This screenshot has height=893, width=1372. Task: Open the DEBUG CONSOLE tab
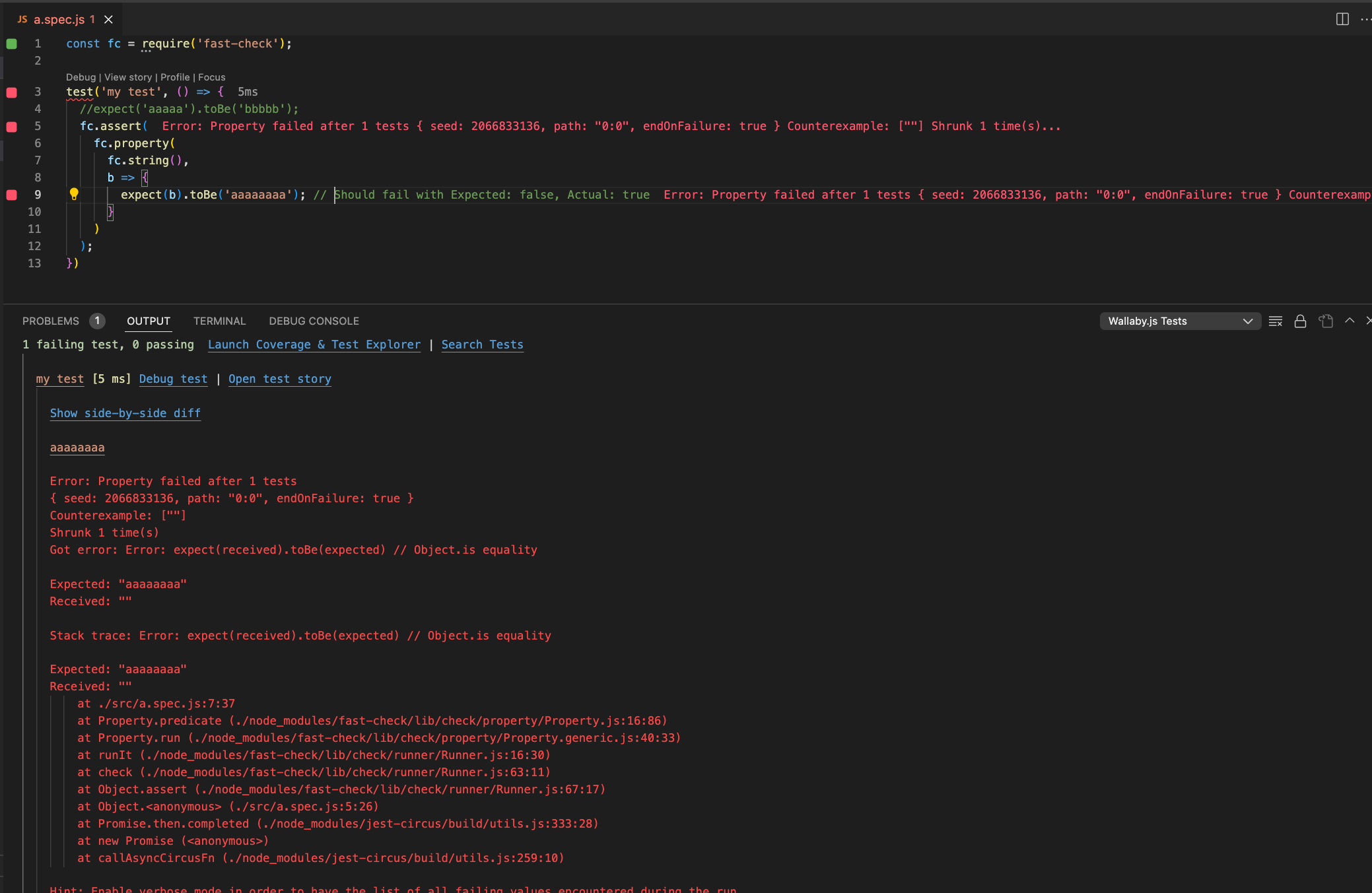pos(314,321)
